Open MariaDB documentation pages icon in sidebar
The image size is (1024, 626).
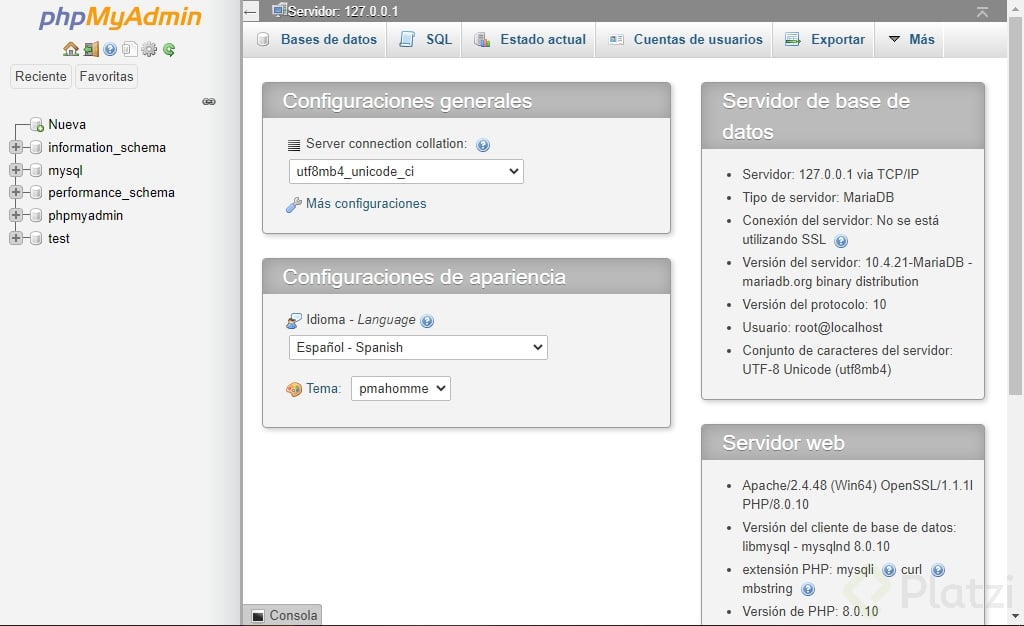click(x=129, y=49)
